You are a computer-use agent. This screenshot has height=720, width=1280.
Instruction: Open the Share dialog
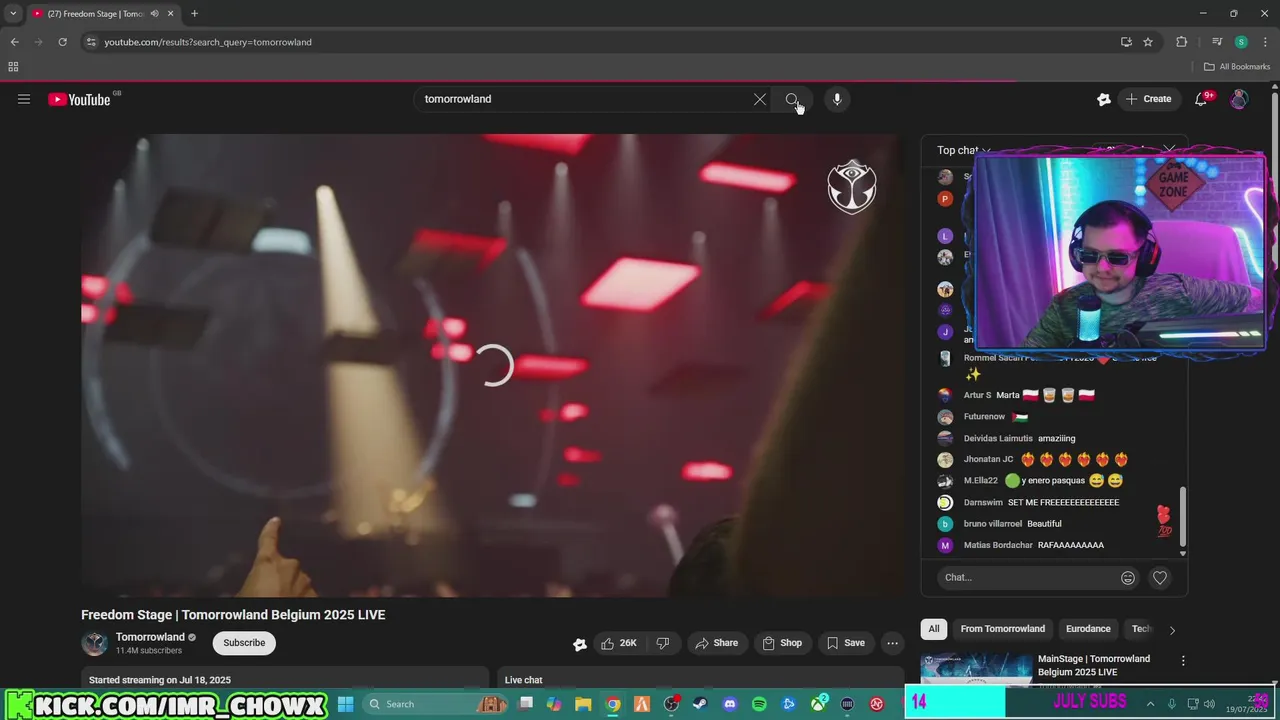pos(716,643)
